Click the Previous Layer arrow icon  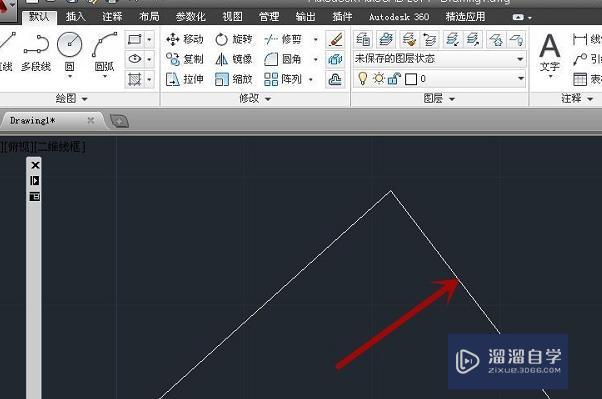(430, 39)
